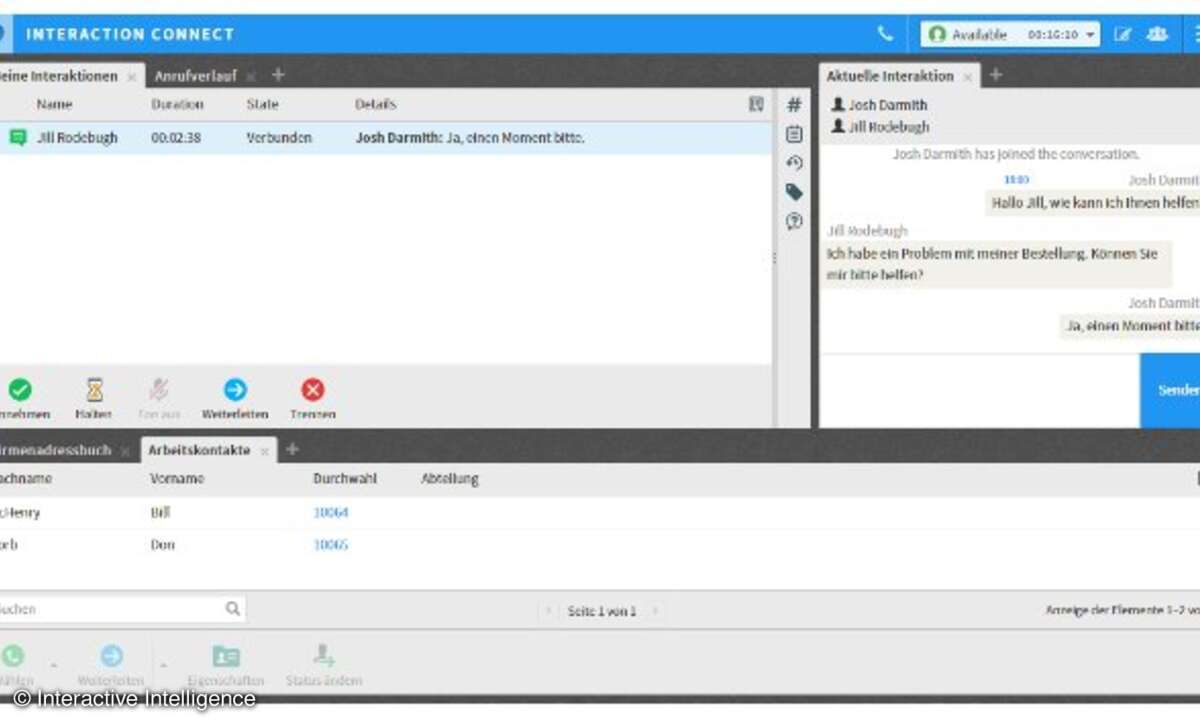Click the Suchen search field
The image size is (1200, 720).
(110, 608)
